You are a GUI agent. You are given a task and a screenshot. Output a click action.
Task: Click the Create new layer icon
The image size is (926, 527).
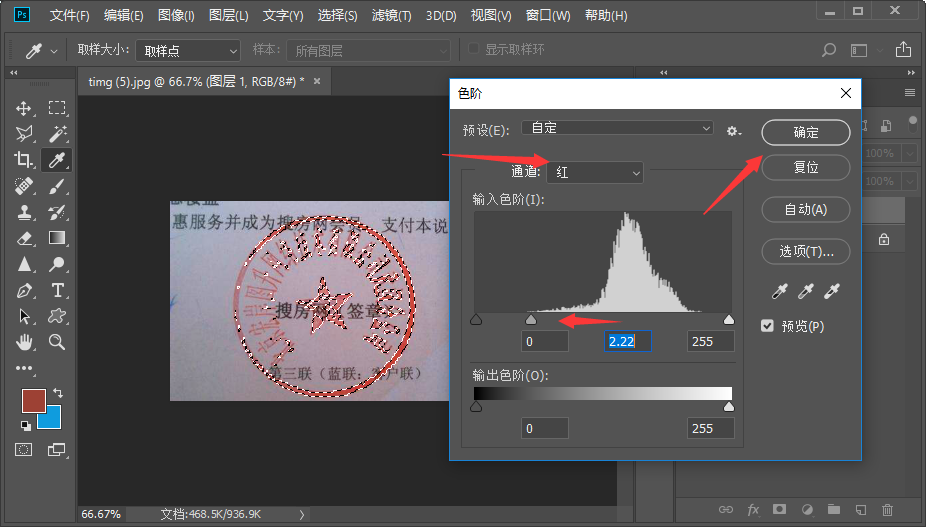tap(860, 509)
